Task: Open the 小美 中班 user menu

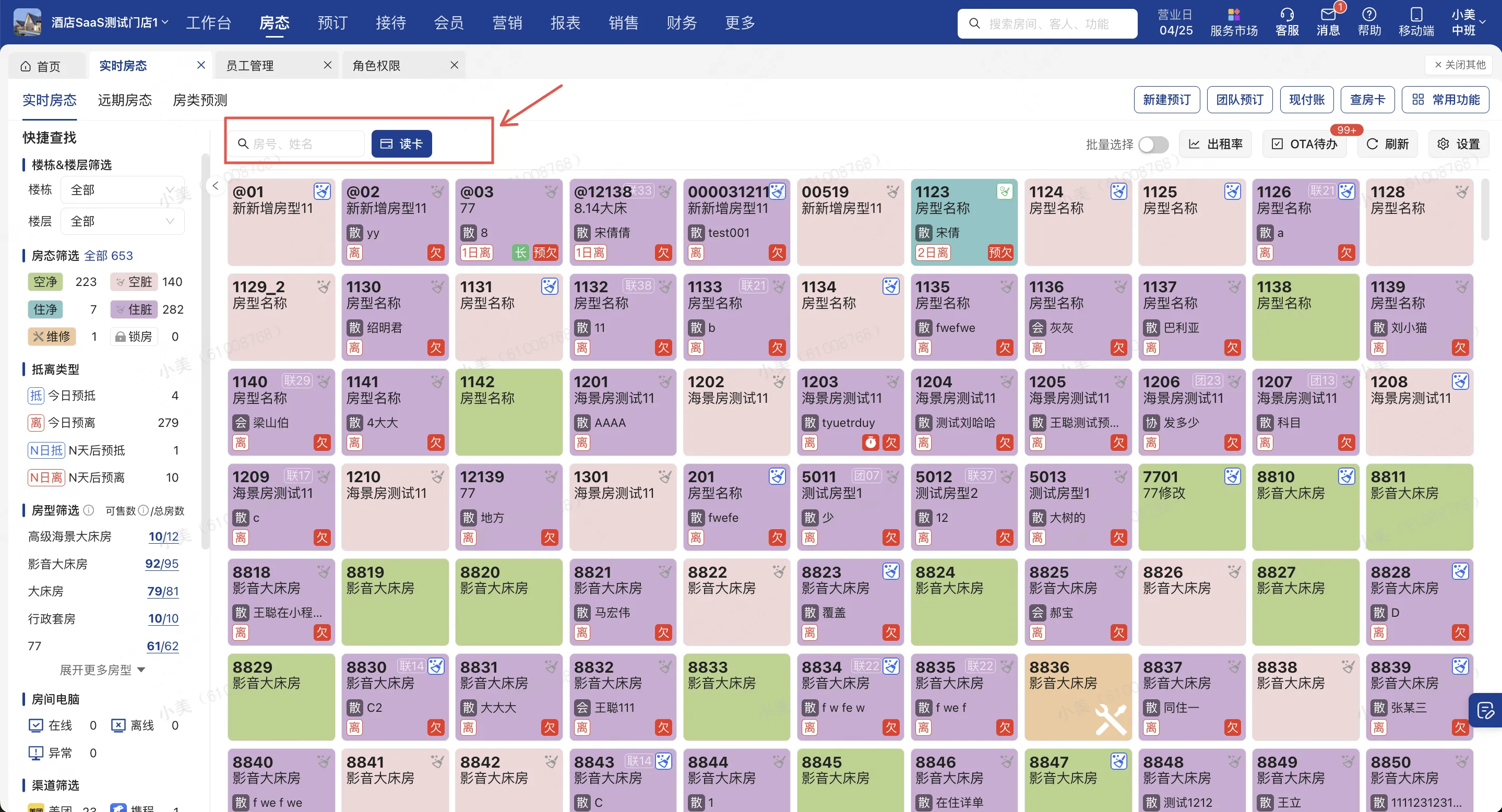Action: pyautogui.click(x=1468, y=22)
